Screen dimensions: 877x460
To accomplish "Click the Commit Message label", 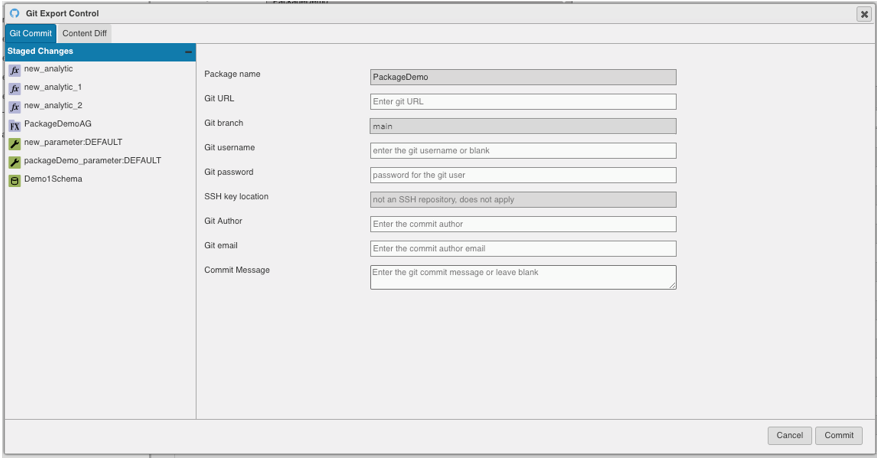I will [237, 270].
